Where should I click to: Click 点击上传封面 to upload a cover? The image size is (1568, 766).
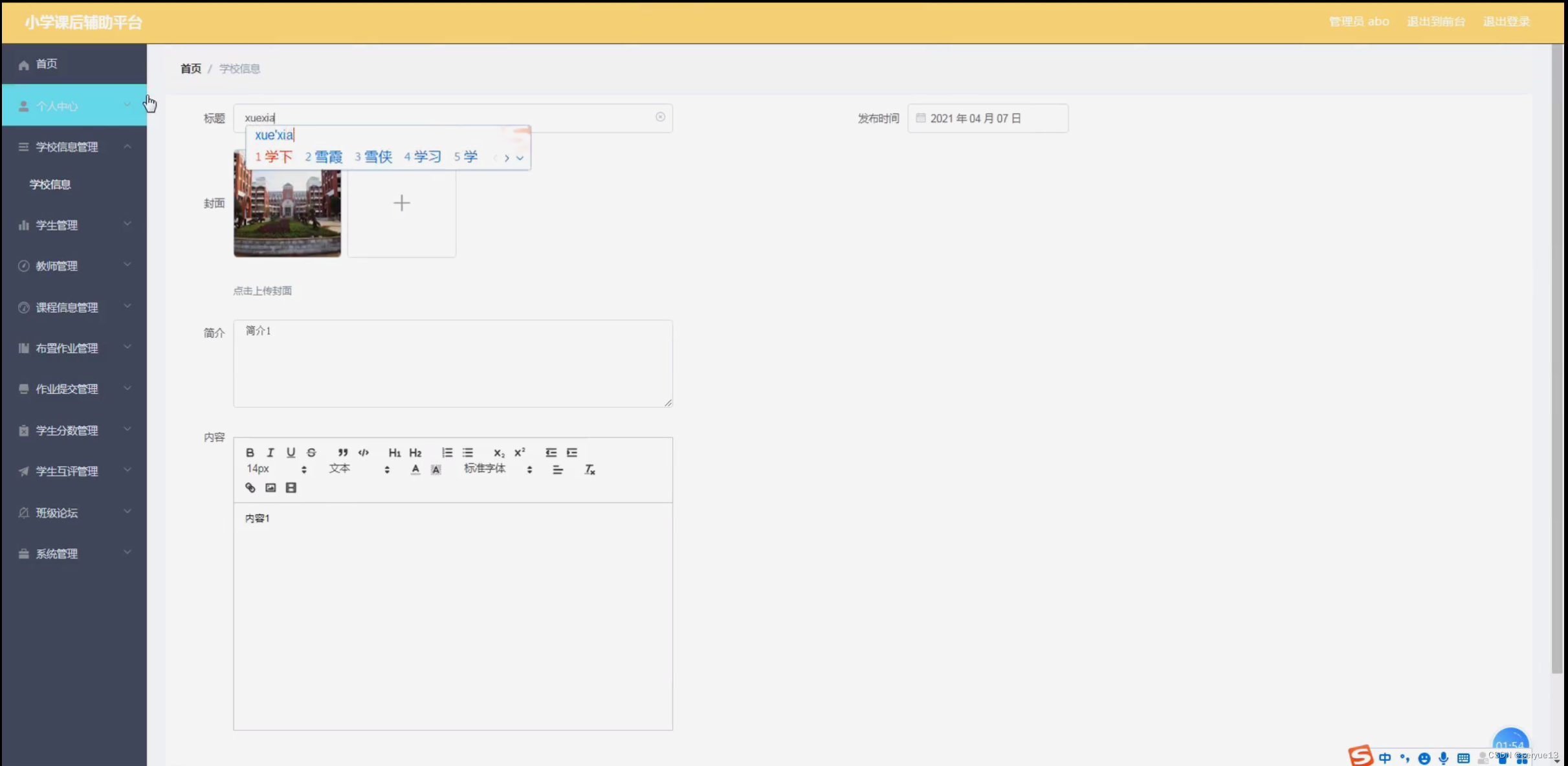point(262,290)
